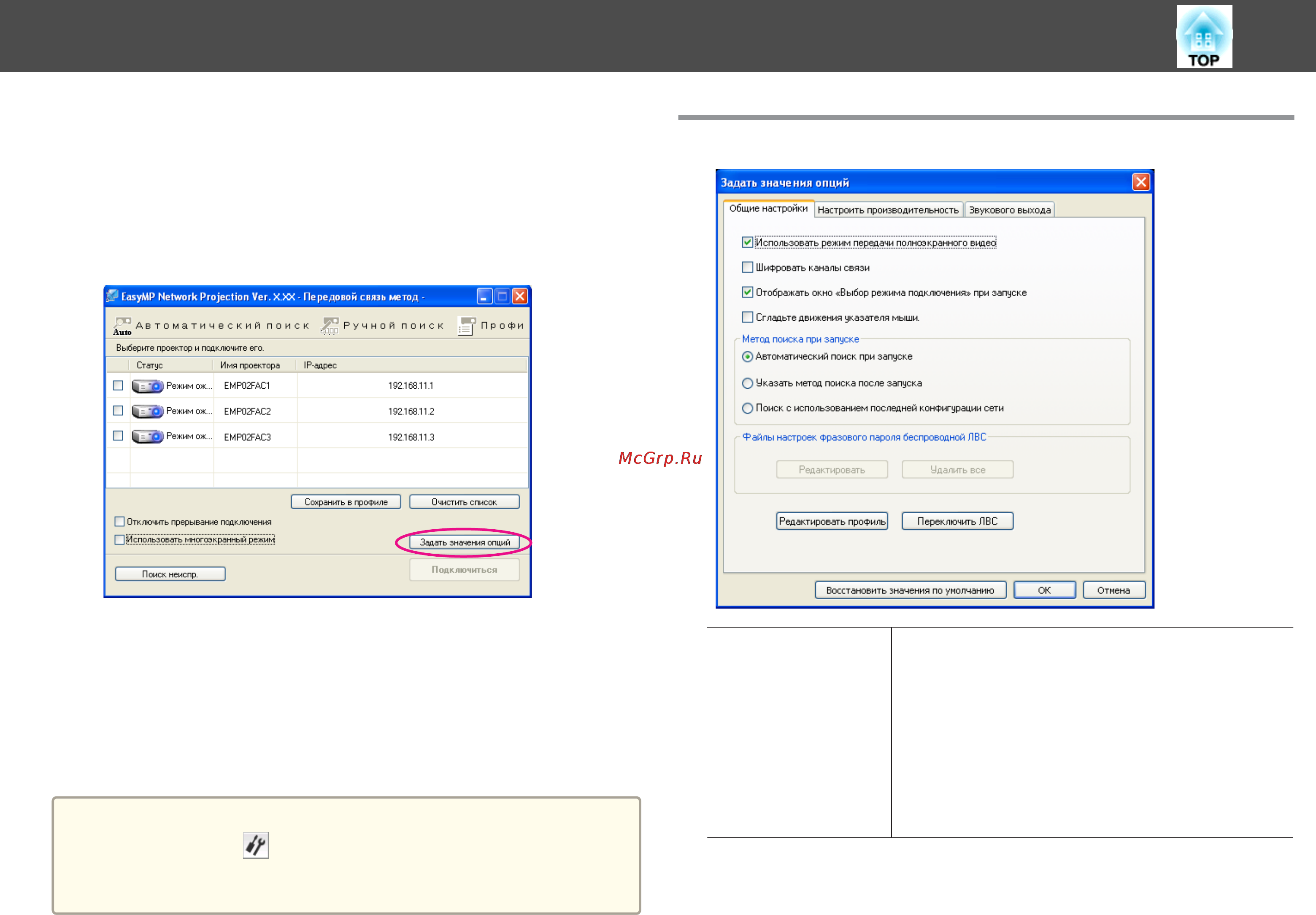The height and width of the screenshot is (915, 1316).
Task: Click the Profile icon in toolbar
Action: click(467, 326)
